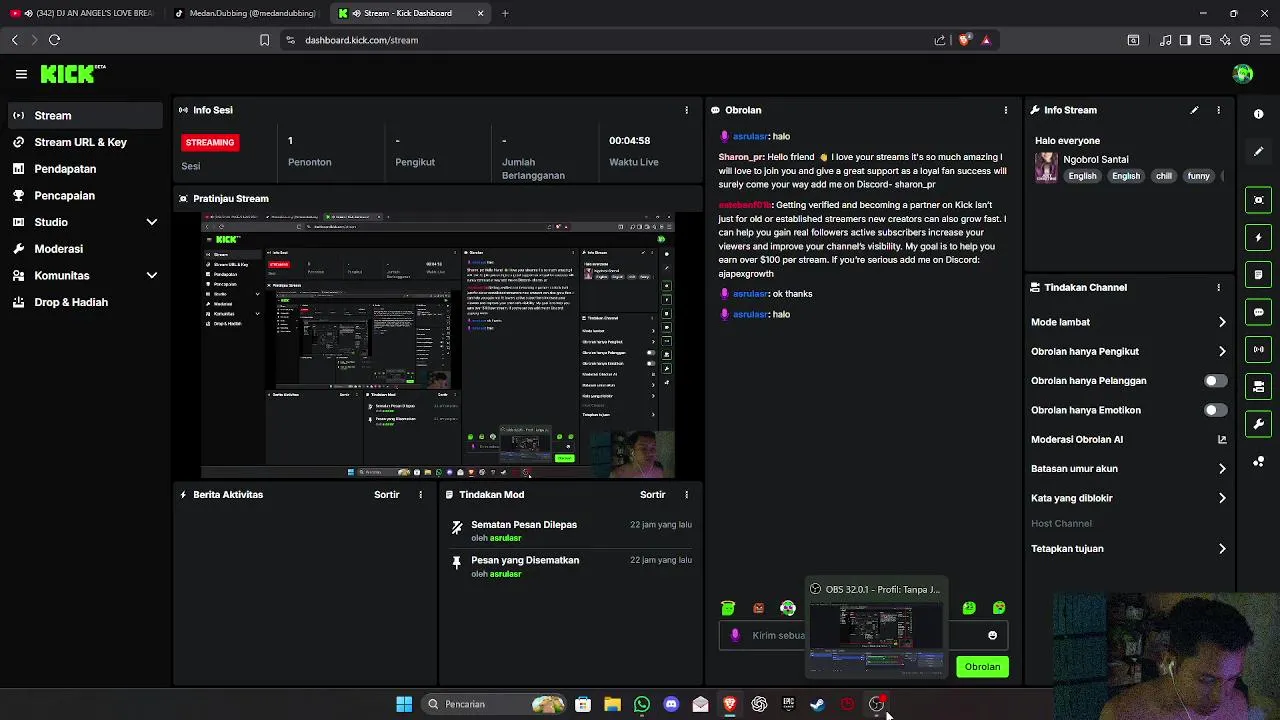
Task: Select Stream in the sidebar
Action: point(86,115)
